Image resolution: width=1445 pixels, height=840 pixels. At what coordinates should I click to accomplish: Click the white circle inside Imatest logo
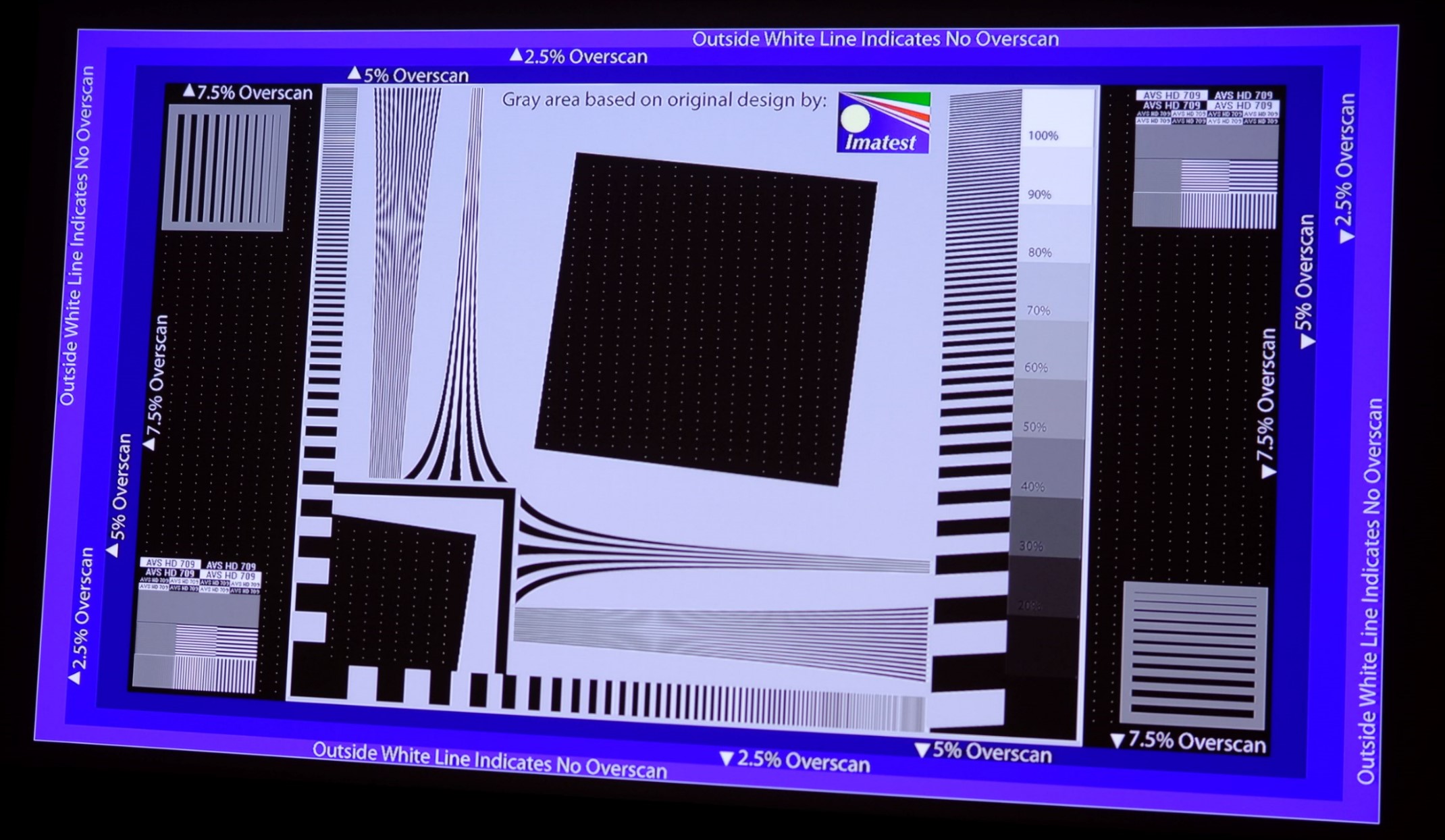point(856,120)
